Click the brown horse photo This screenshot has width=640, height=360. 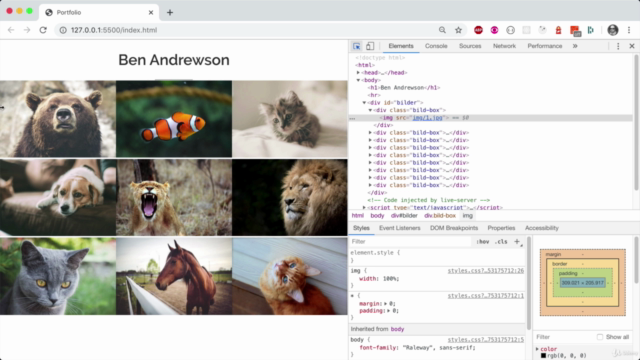[x=174, y=276]
